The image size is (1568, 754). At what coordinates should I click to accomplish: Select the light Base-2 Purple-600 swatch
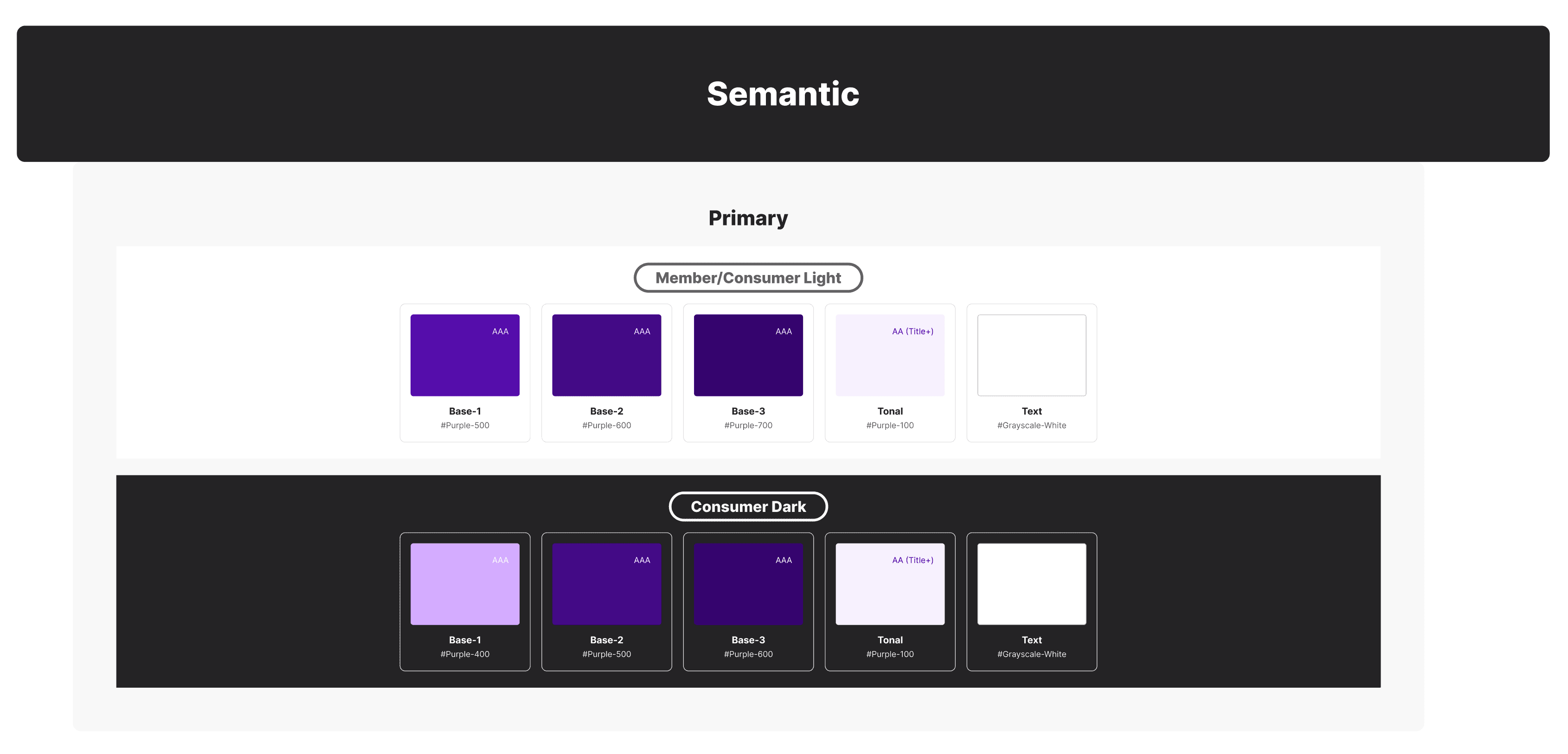606,355
